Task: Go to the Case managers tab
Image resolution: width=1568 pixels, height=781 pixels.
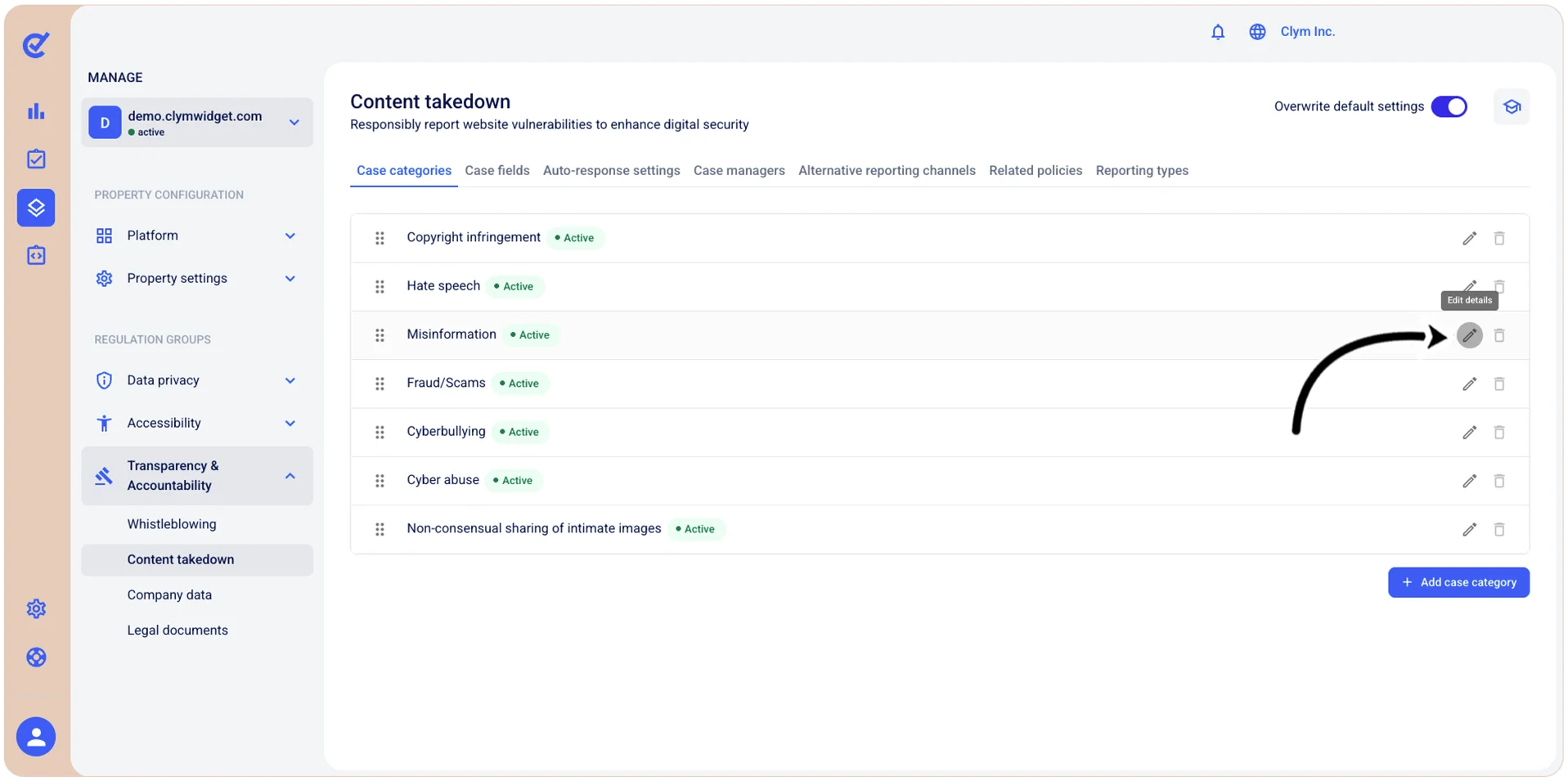Action: [739, 170]
